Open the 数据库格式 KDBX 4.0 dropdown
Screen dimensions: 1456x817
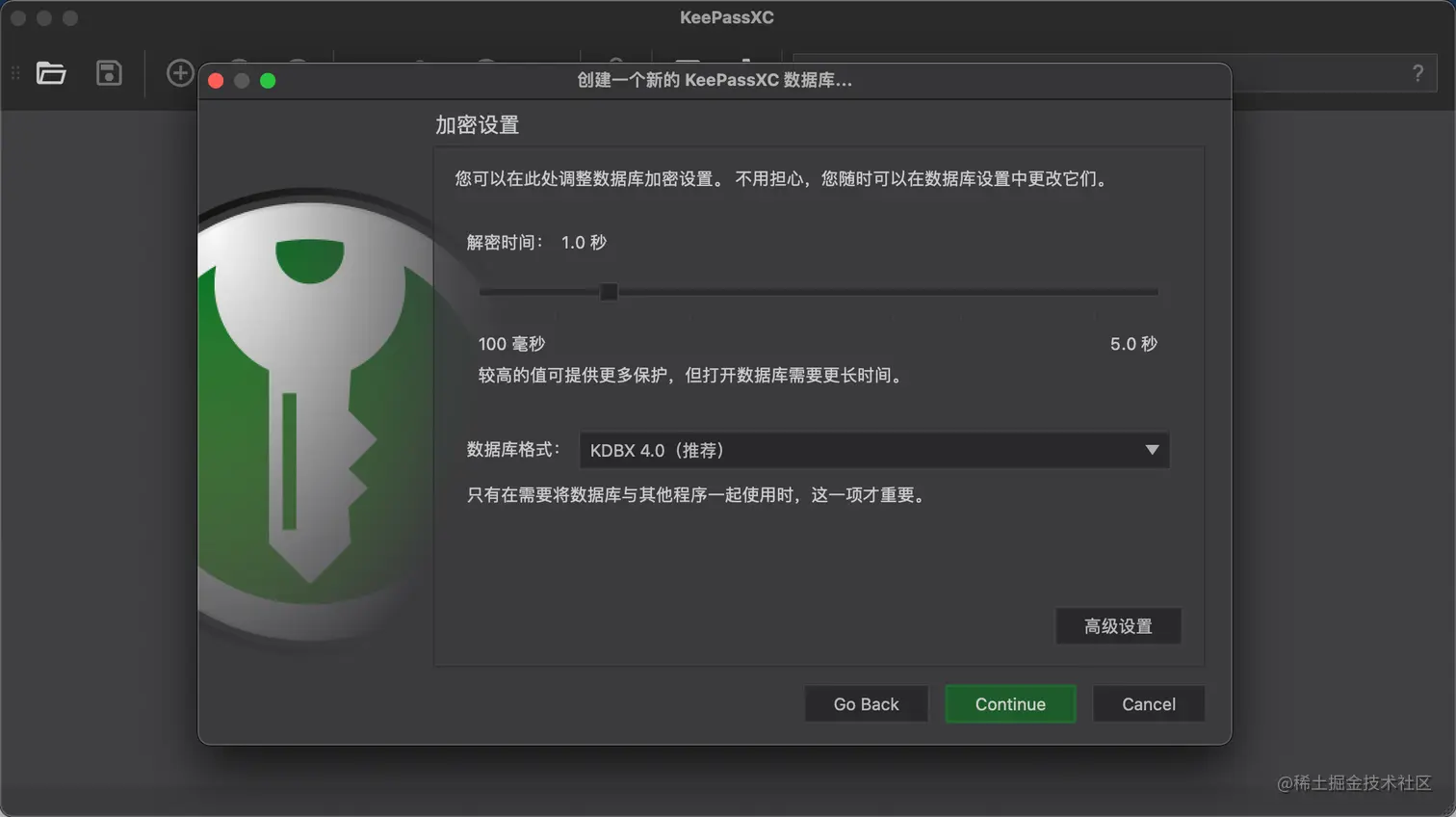click(x=874, y=450)
